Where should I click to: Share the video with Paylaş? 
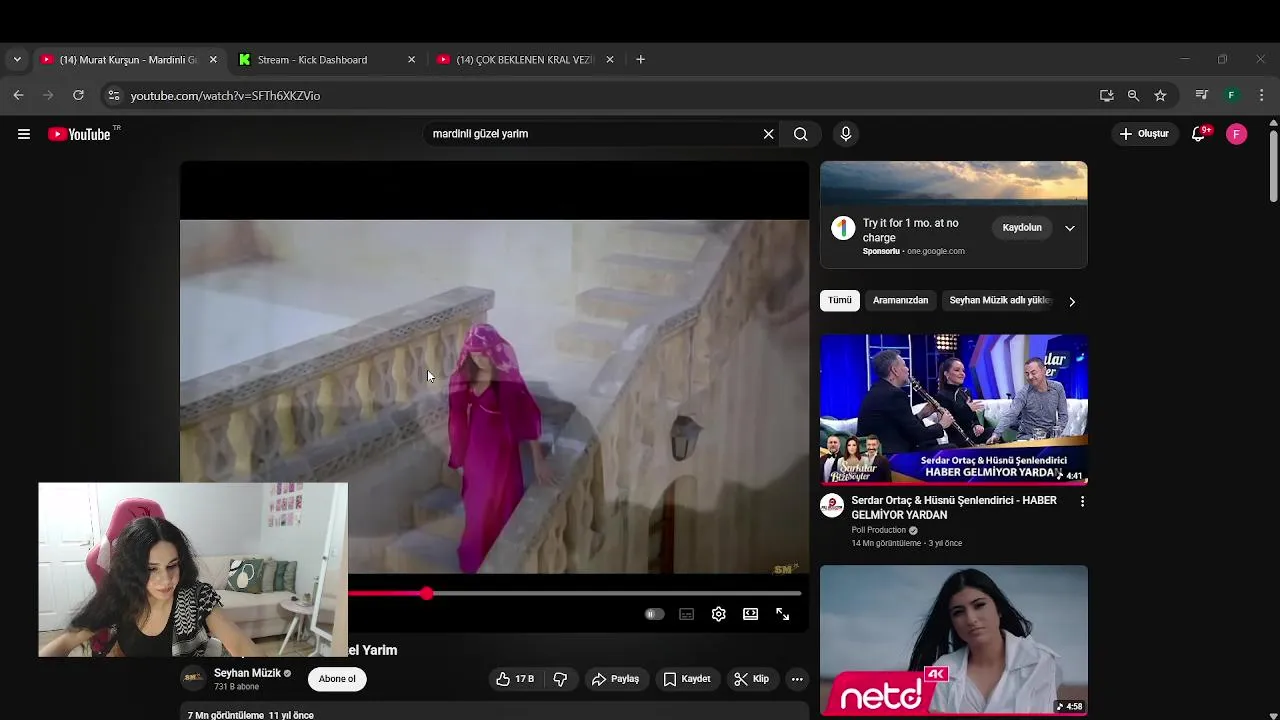[615, 679]
